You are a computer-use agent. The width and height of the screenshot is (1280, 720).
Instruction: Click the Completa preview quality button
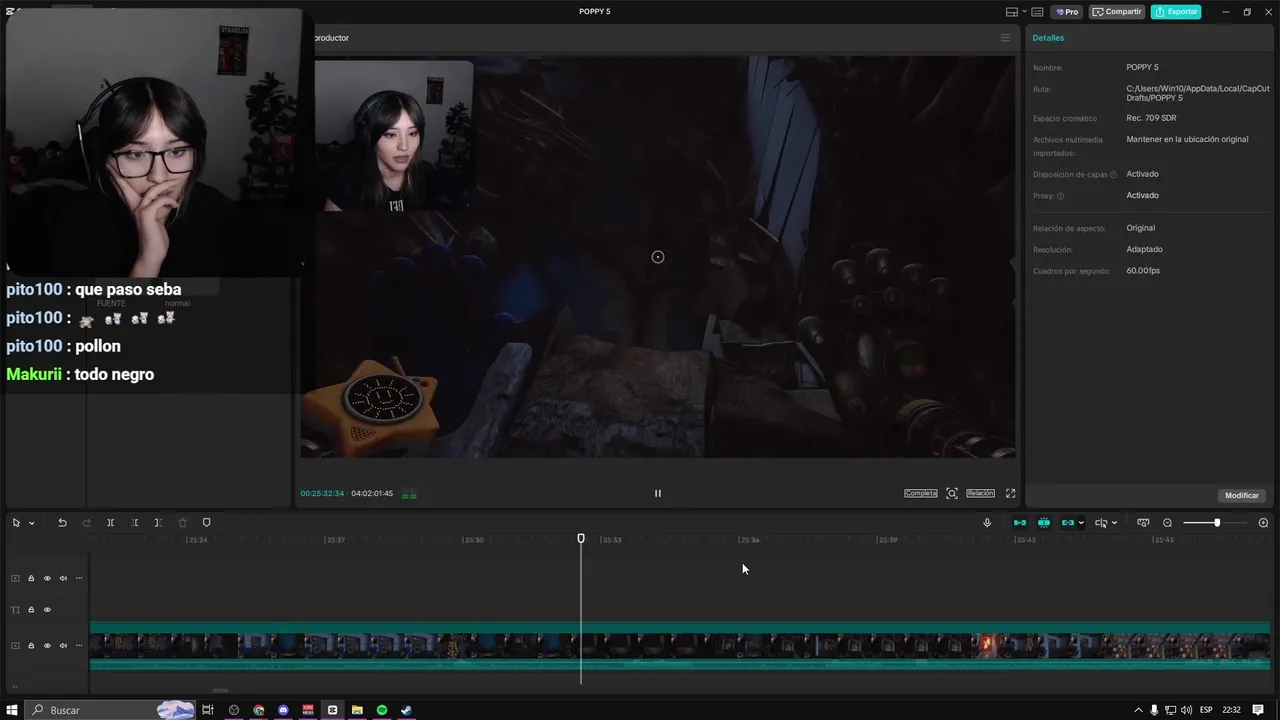click(921, 493)
